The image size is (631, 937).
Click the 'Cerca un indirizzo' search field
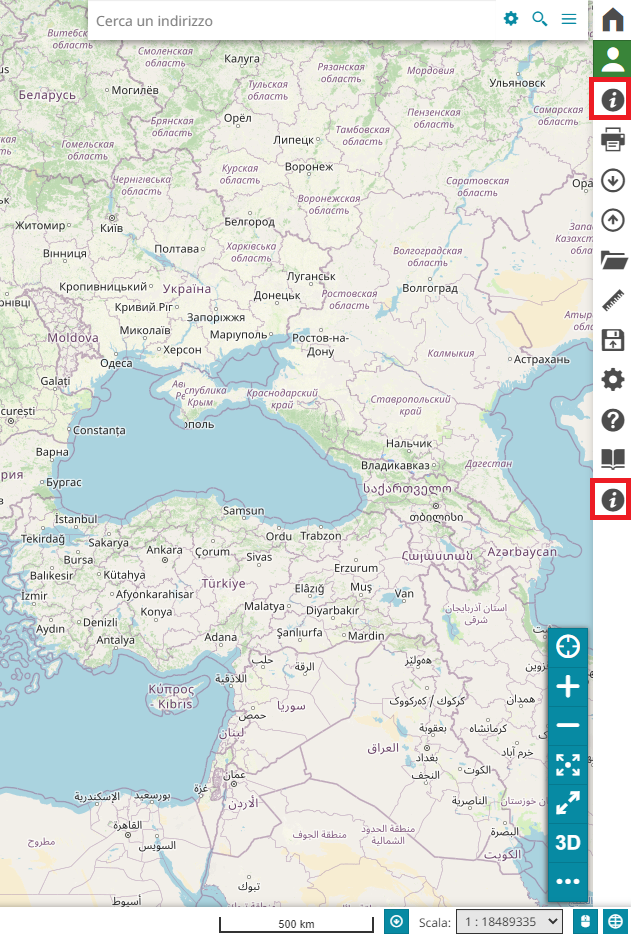293,21
